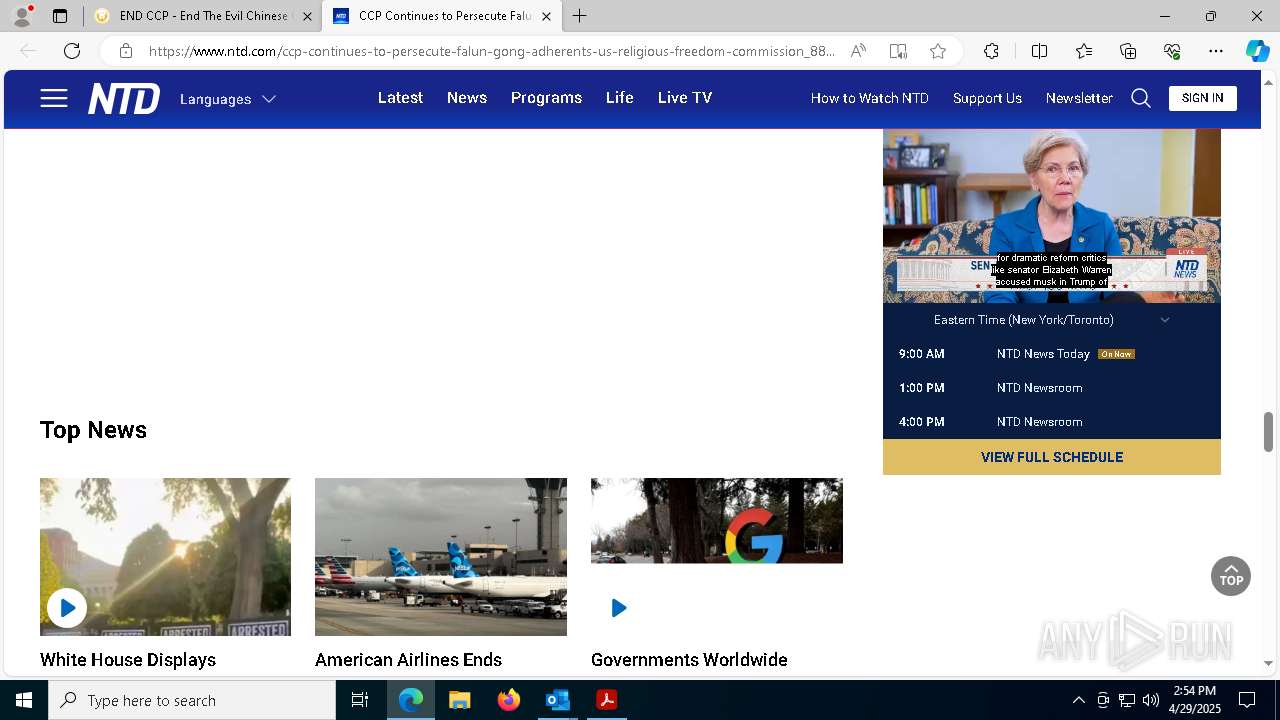Click the taskbar search box

pyautogui.click(x=192, y=700)
